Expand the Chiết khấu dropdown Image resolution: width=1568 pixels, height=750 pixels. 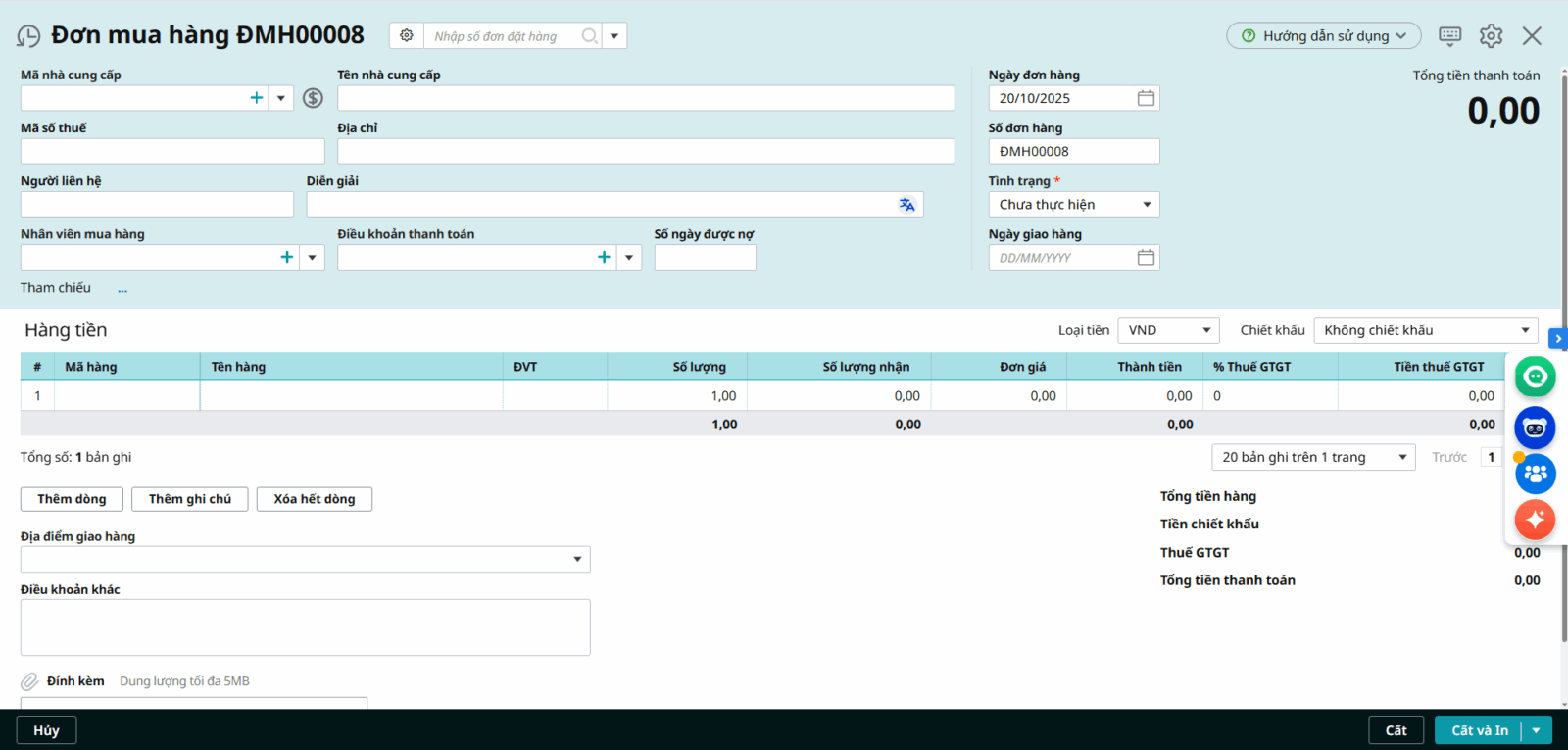(x=1525, y=330)
